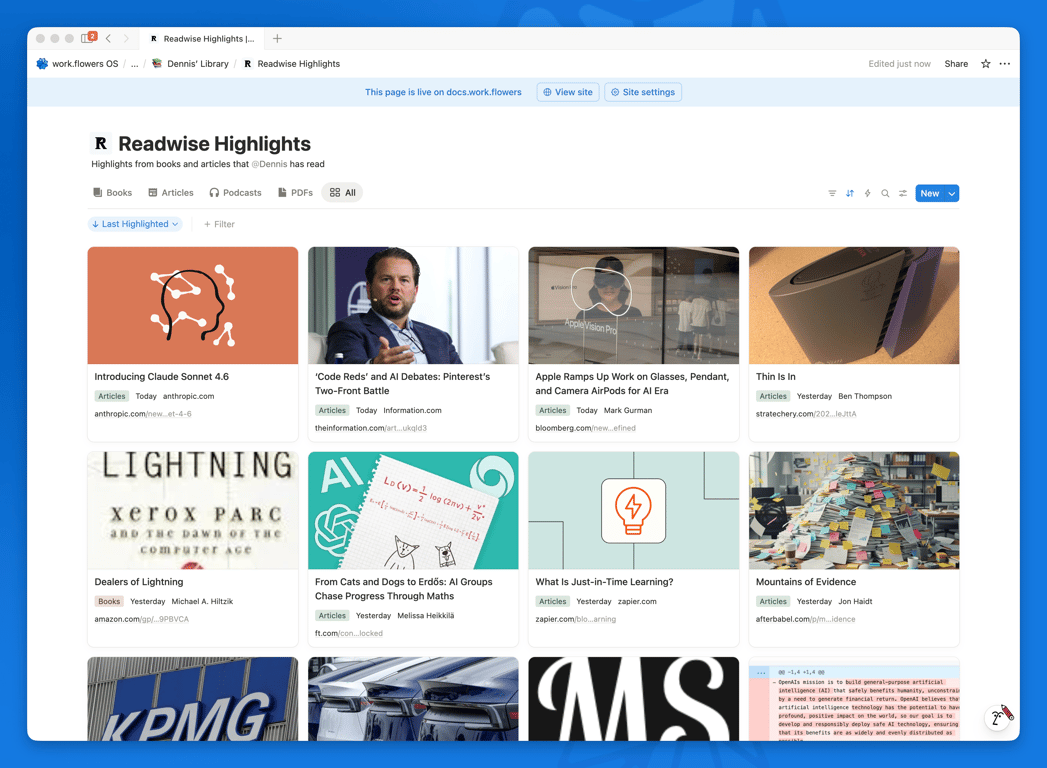1047x768 pixels.
Task: Open the Mountains of Evidence thumbnail
Action: click(x=854, y=510)
